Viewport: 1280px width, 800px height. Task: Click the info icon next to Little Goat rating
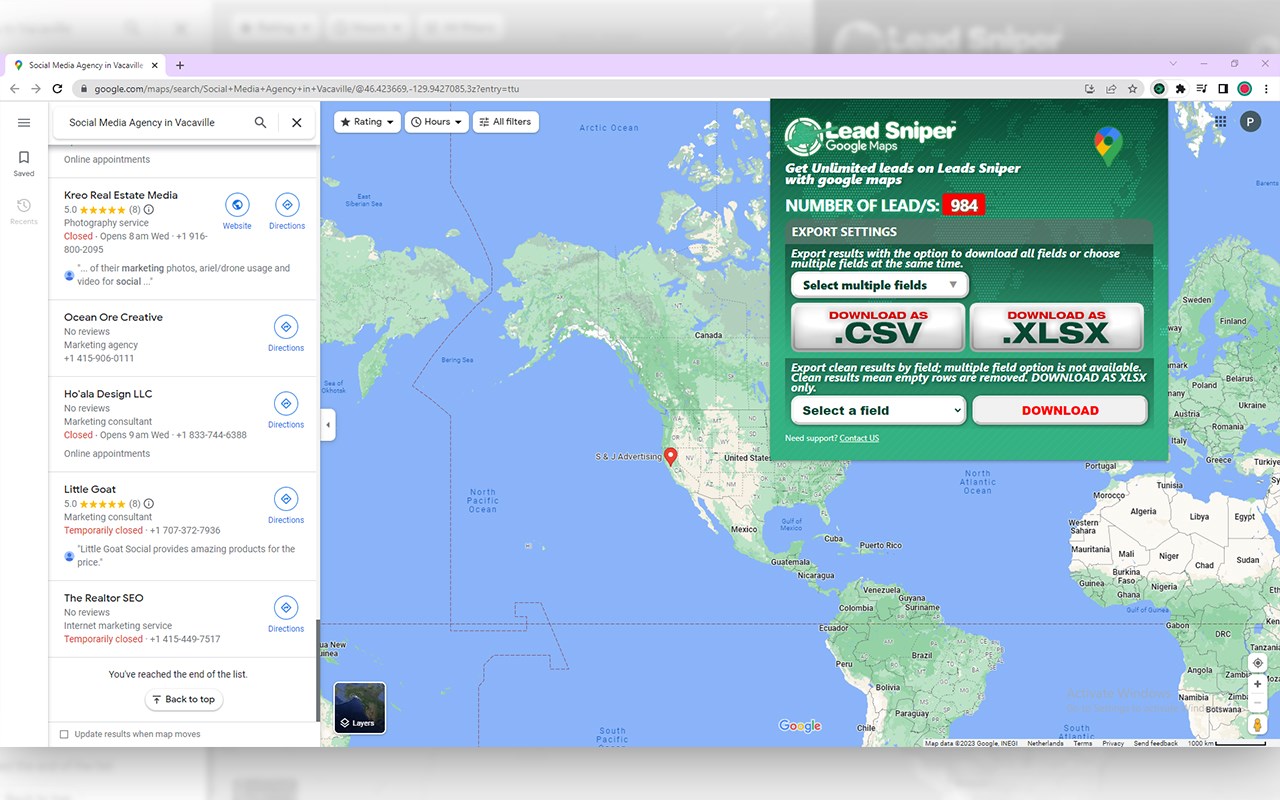pyautogui.click(x=149, y=504)
